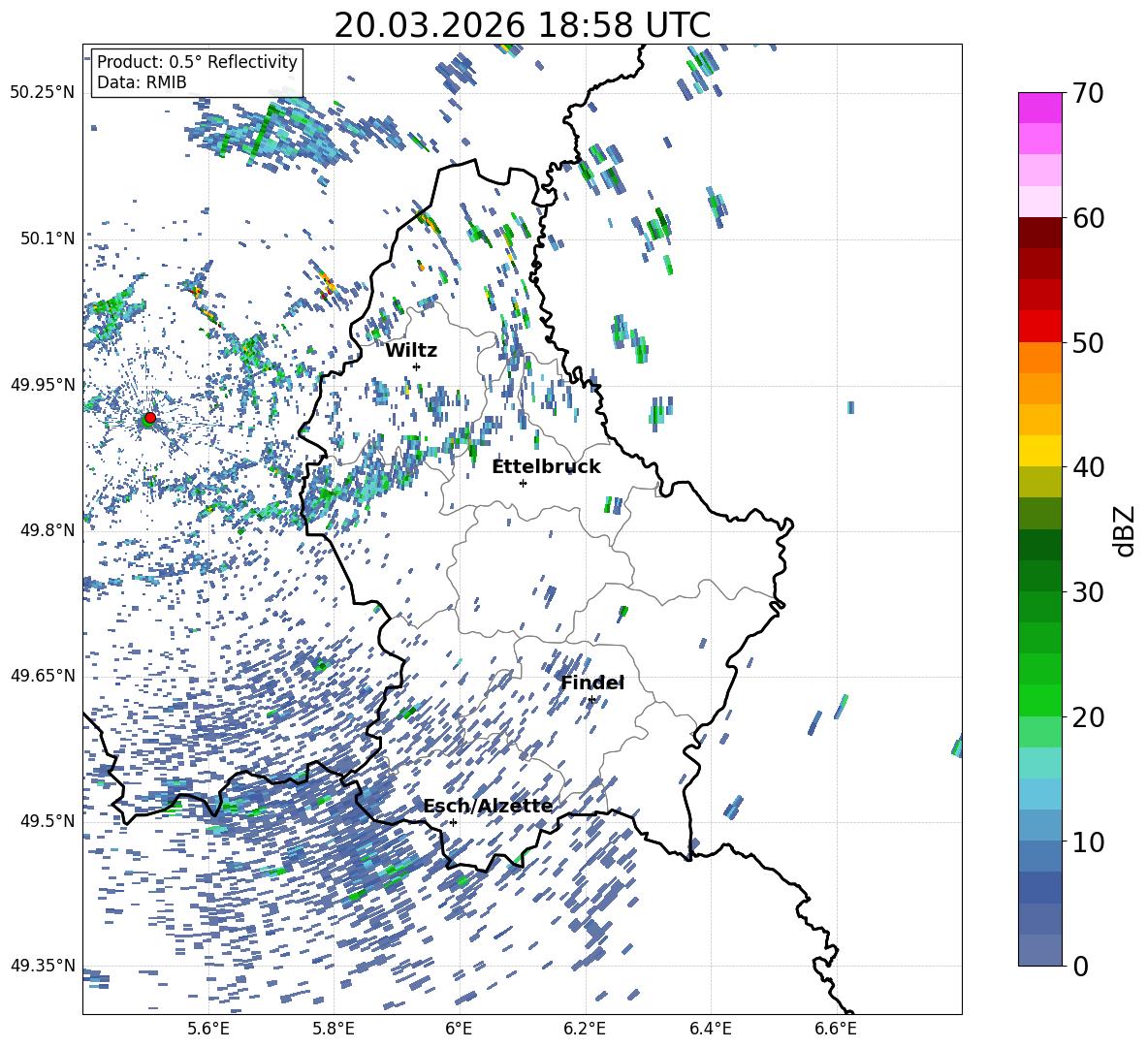
Task: Select the Findel map label
Action: pyautogui.click(x=591, y=683)
